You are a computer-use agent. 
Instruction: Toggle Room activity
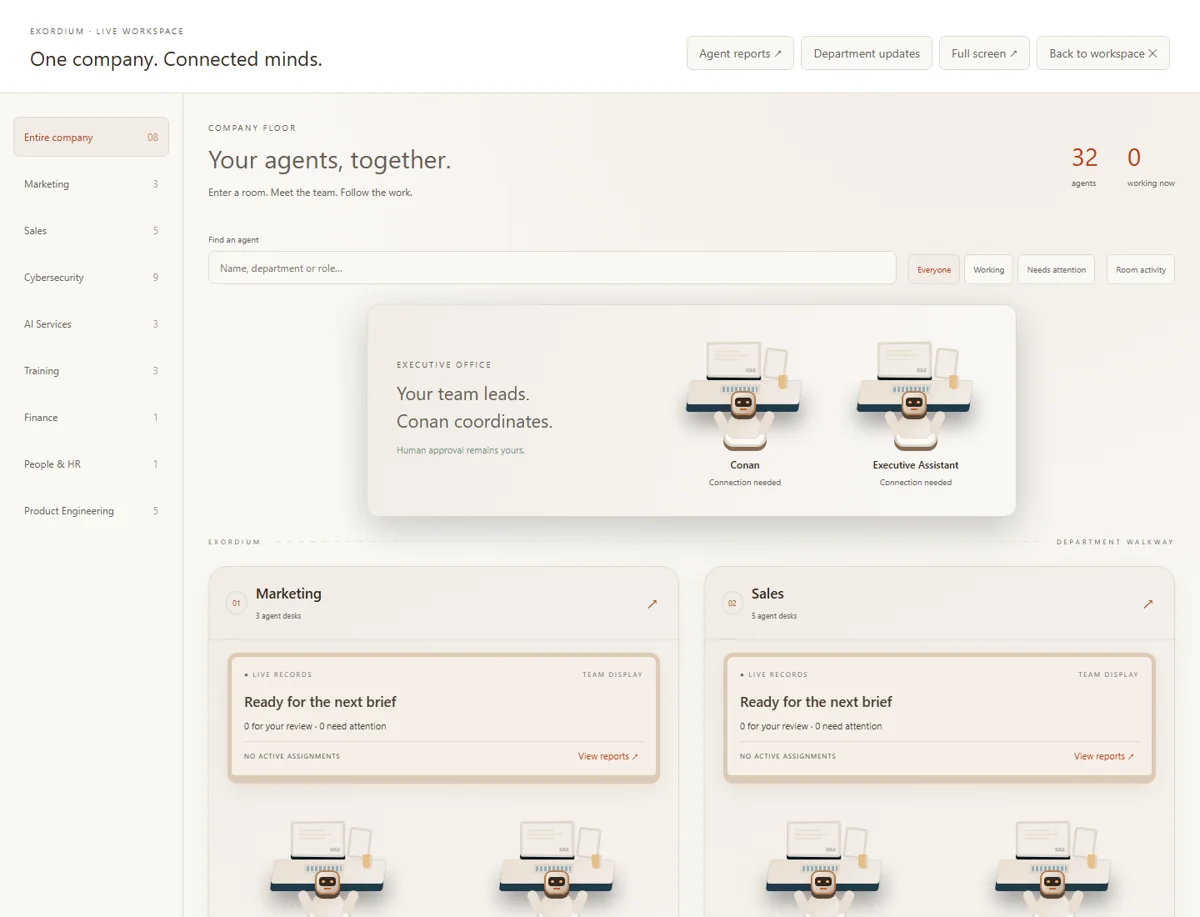(x=1140, y=269)
